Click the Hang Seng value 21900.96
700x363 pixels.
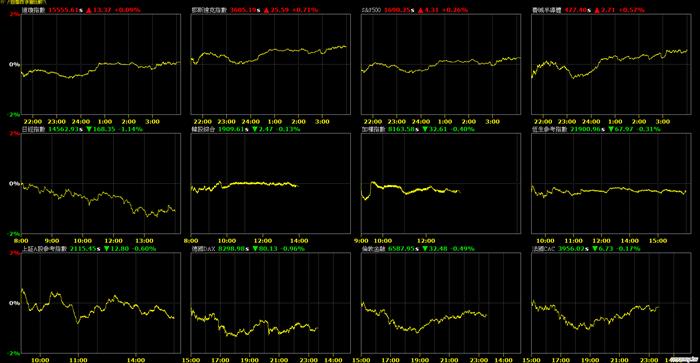coord(585,129)
